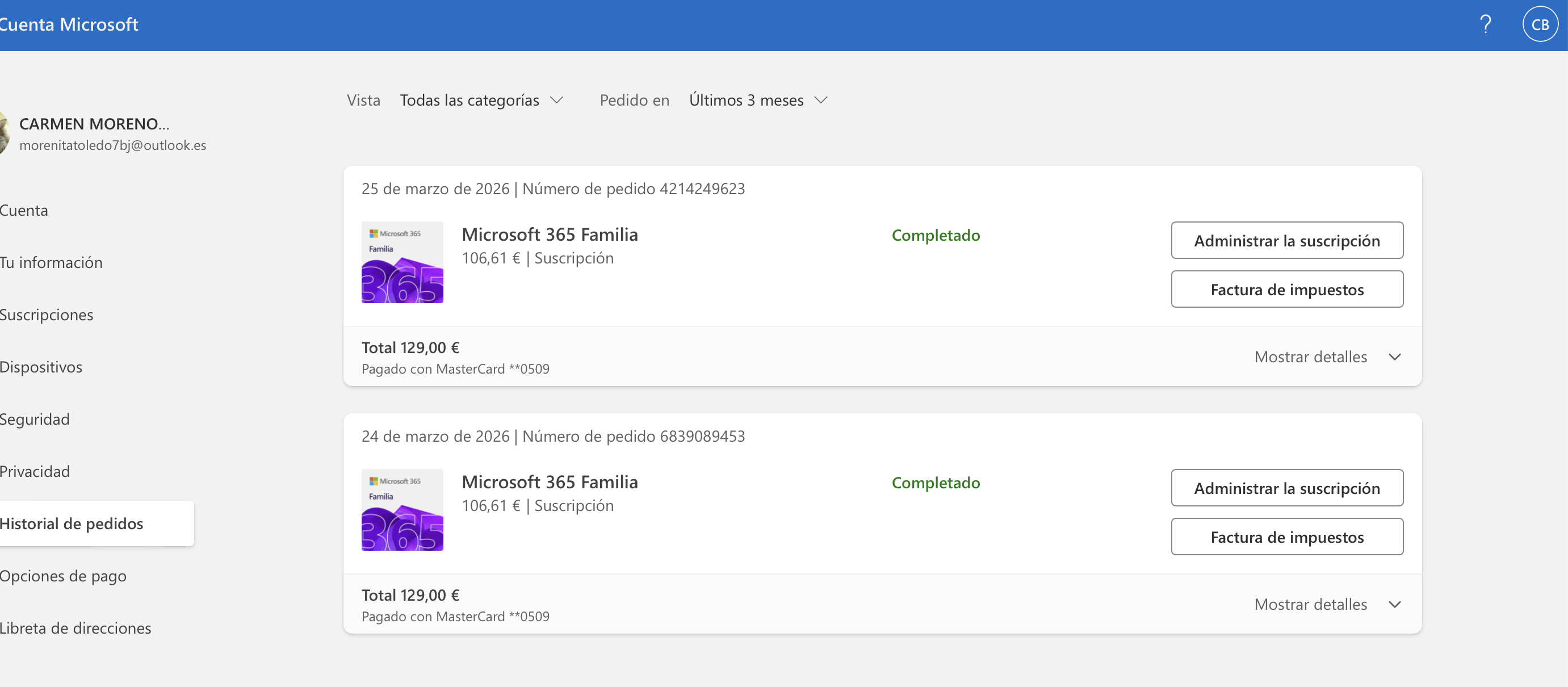Expand Mostrar detalles for order 6839089453
1568x687 pixels.
point(1327,604)
